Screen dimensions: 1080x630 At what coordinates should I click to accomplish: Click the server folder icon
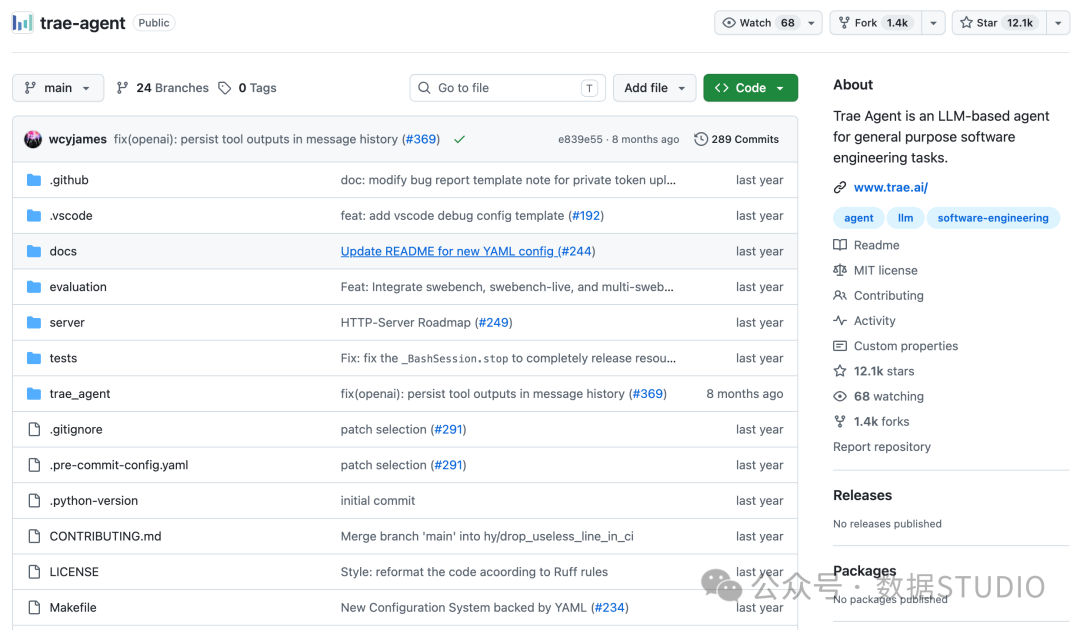(x=34, y=322)
